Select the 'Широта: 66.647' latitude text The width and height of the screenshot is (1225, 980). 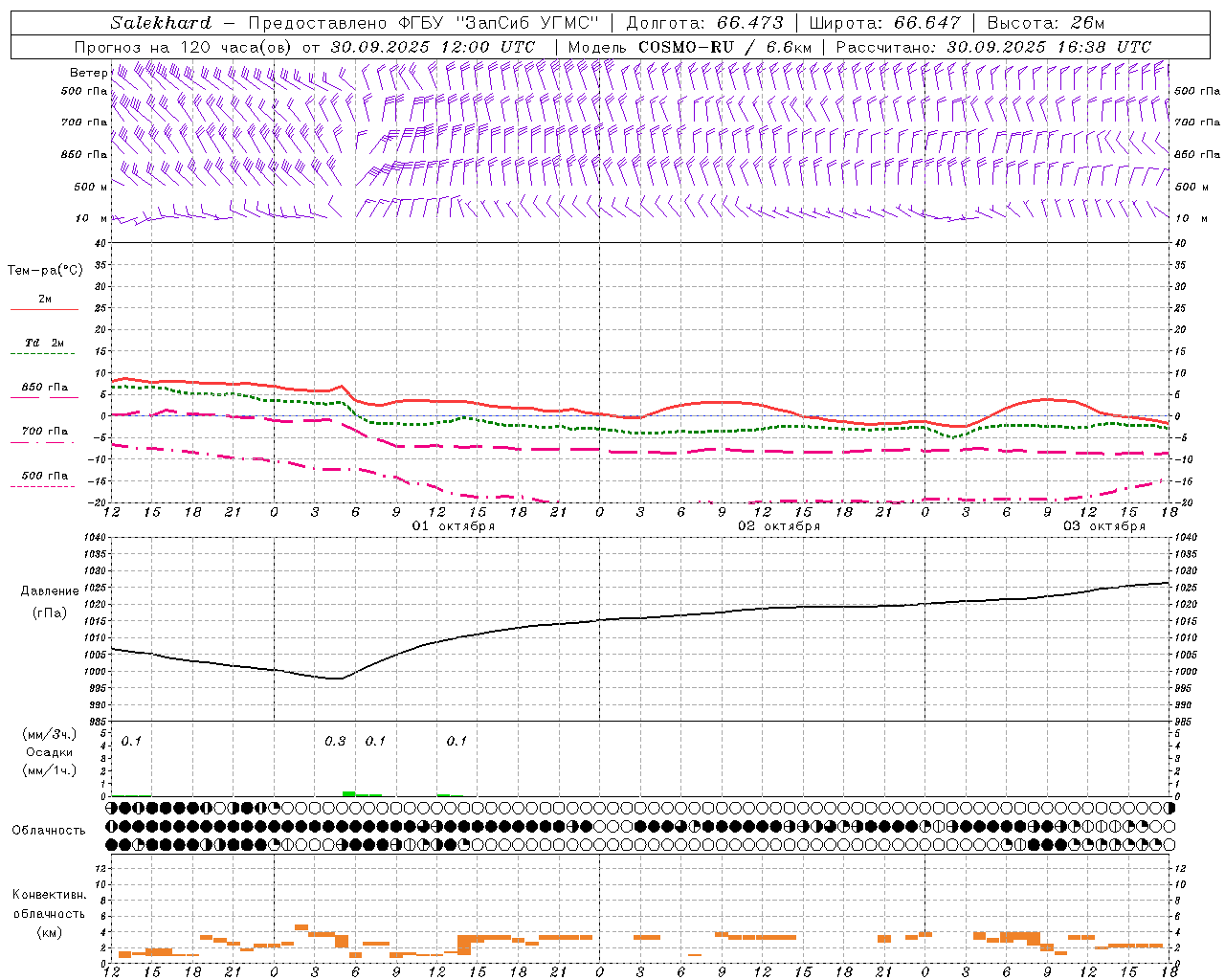pos(884,23)
